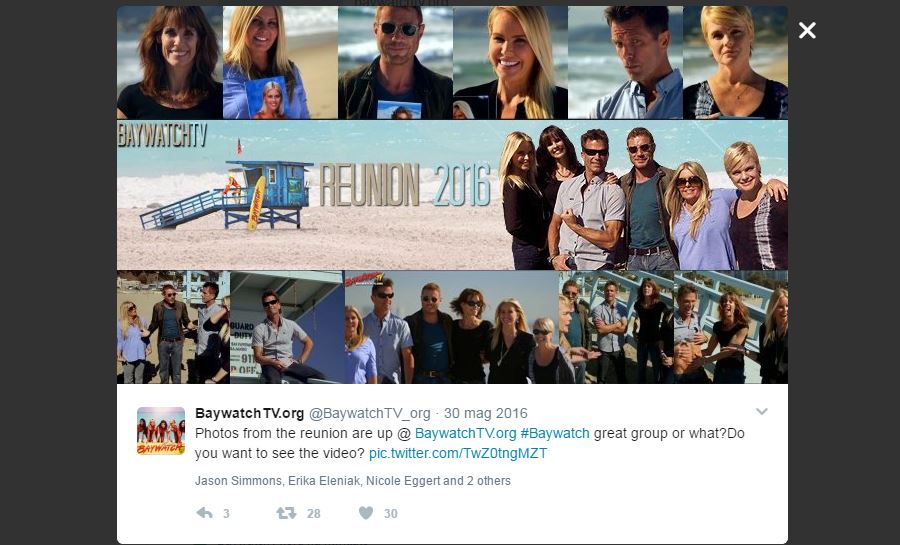
Task: Click the Reunion 2016 banner image
Action: pos(452,195)
